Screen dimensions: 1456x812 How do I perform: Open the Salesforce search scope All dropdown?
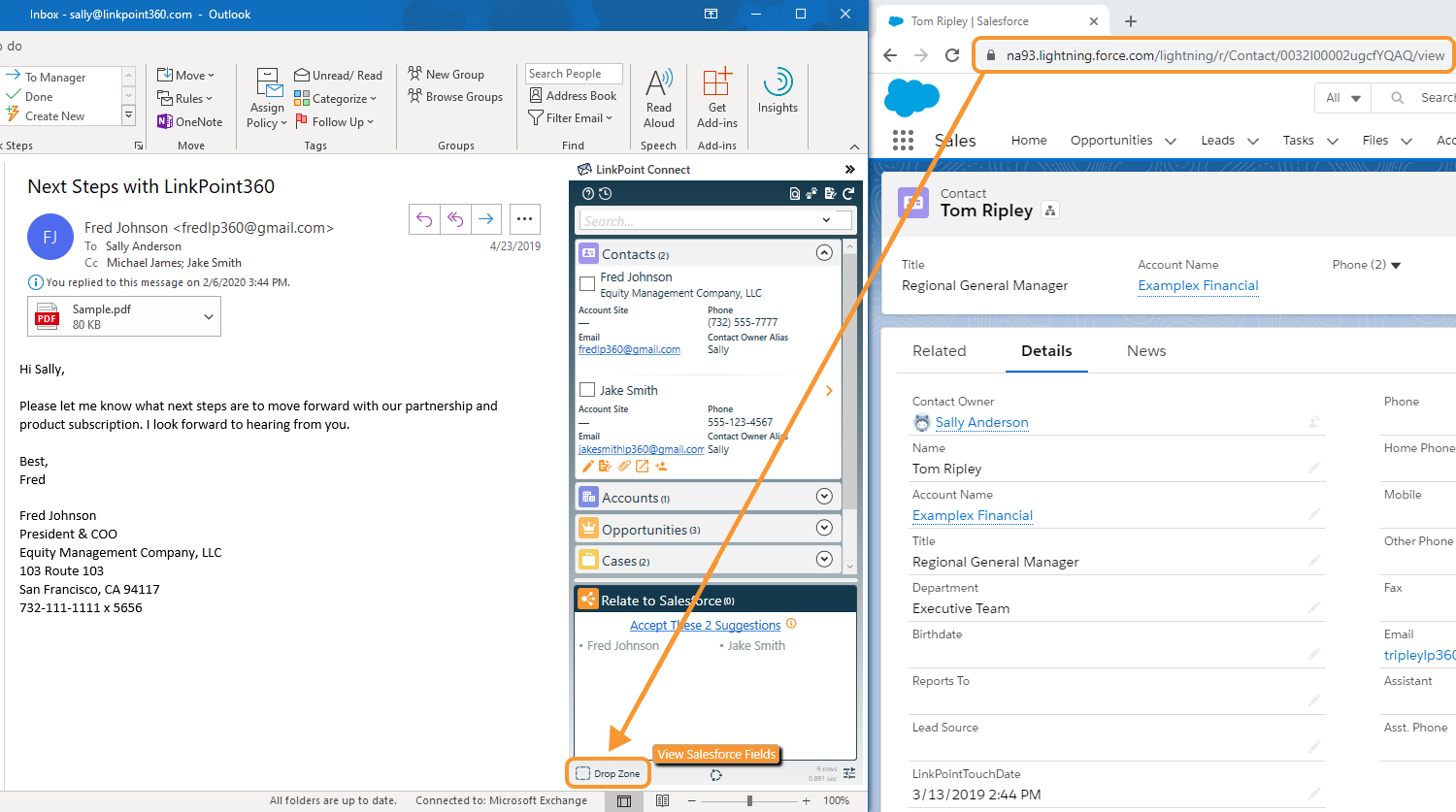1342,98
